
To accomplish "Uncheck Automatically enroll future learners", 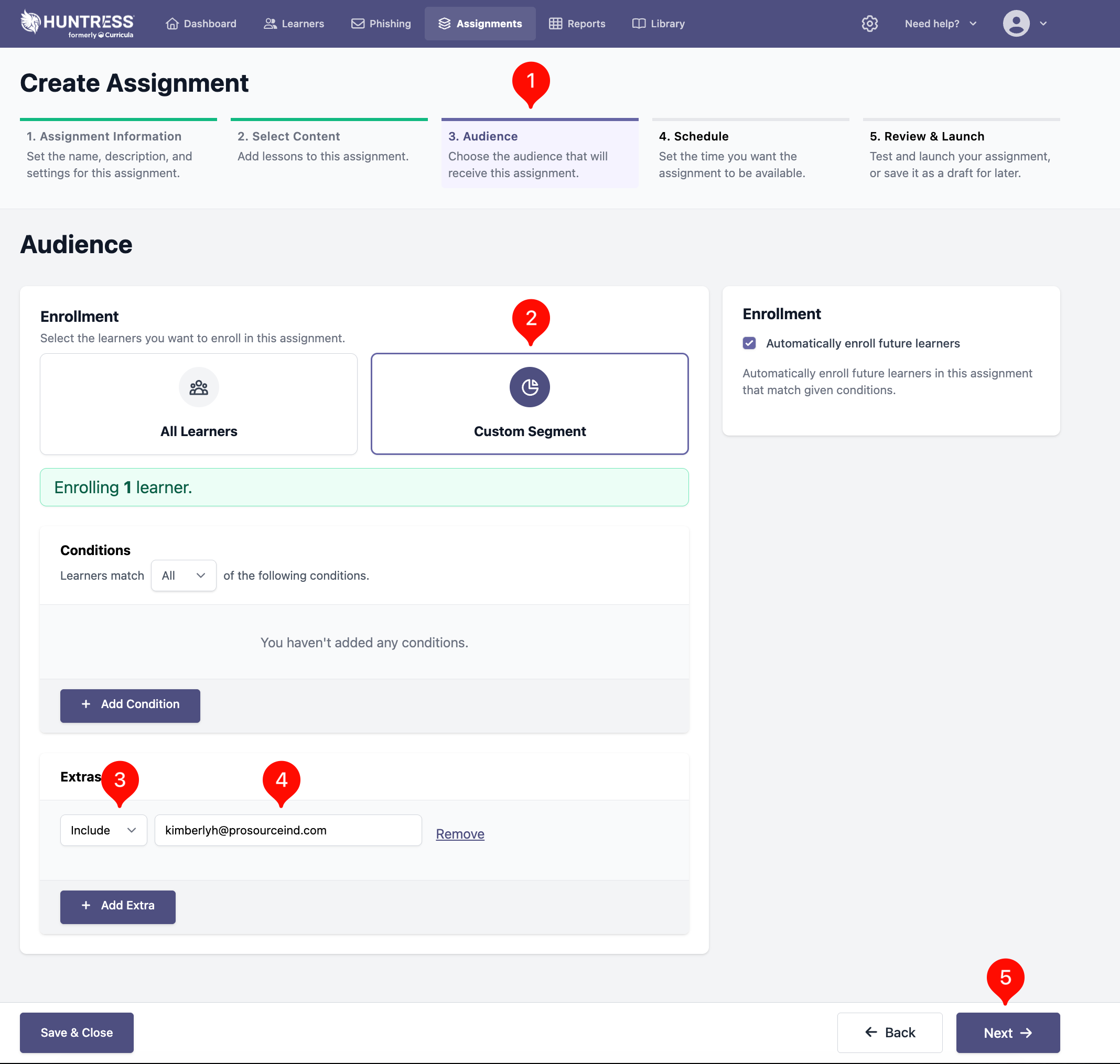I will click(749, 343).
